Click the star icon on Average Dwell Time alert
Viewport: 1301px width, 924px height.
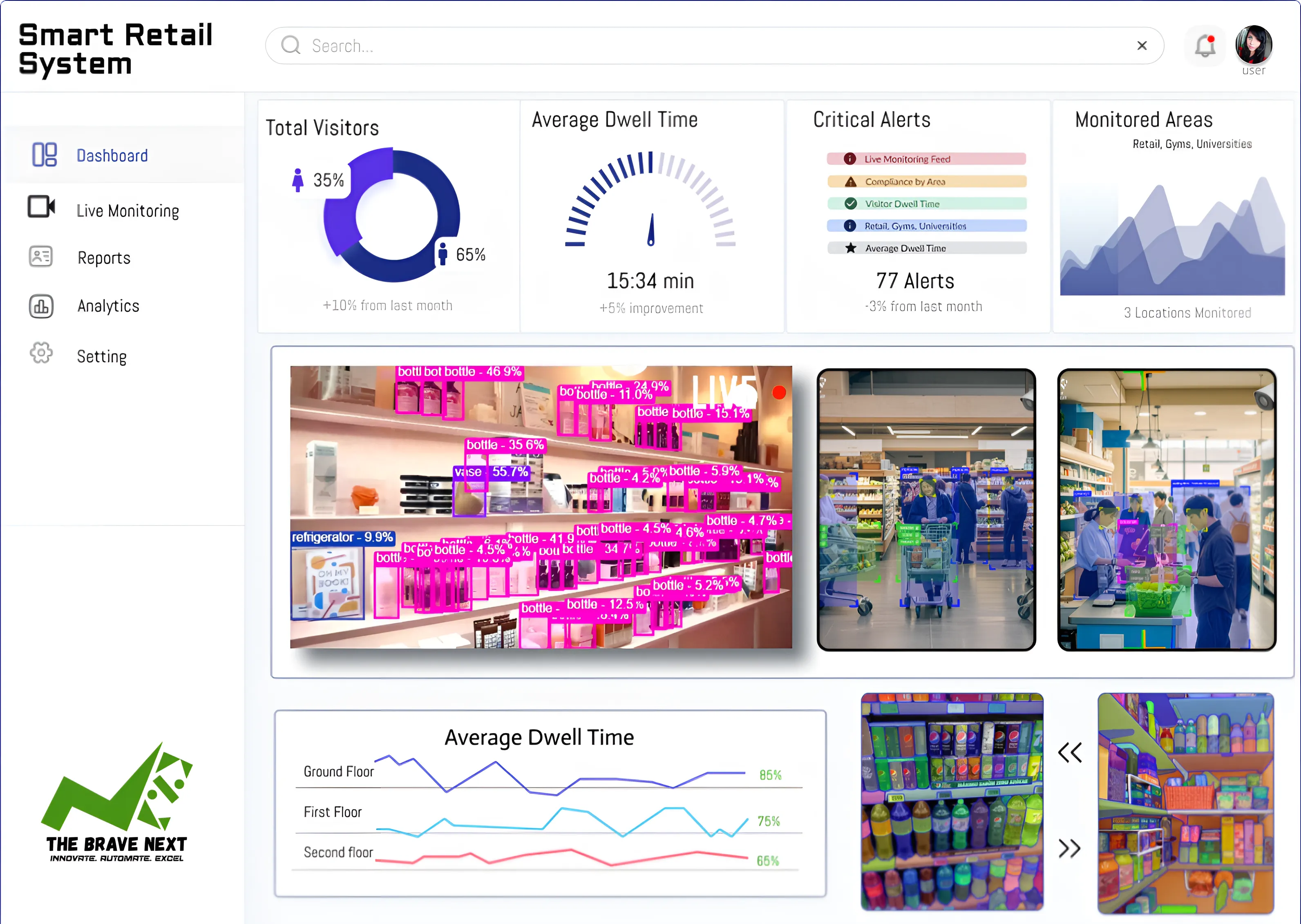coord(850,248)
